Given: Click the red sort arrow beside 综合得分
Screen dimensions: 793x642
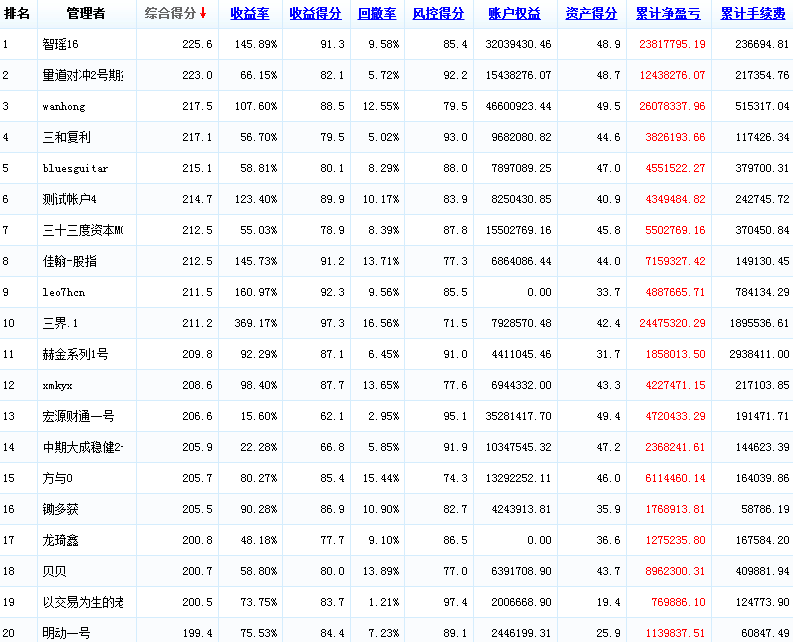Looking at the screenshot, I should pos(204,14).
